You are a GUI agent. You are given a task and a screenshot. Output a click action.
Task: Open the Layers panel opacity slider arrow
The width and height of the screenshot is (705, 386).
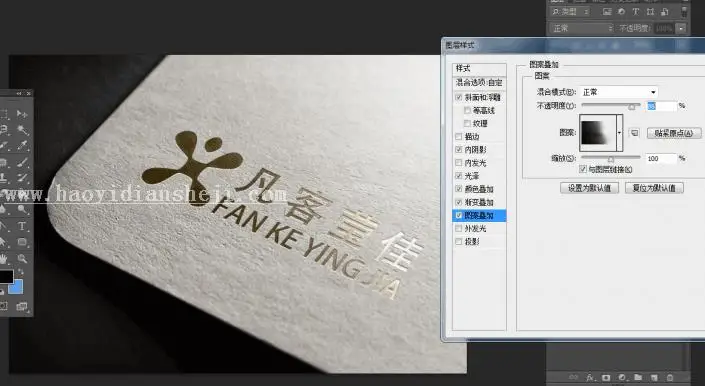pos(682,28)
